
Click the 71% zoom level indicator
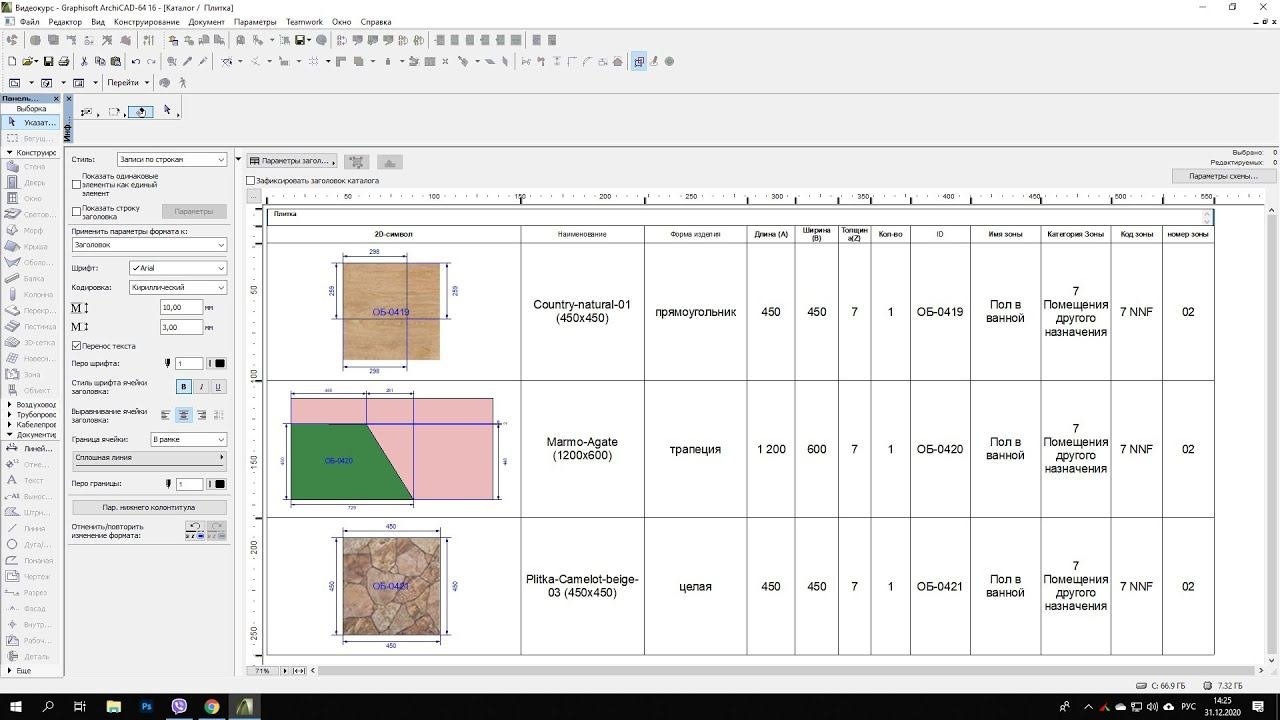pyautogui.click(x=262, y=671)
